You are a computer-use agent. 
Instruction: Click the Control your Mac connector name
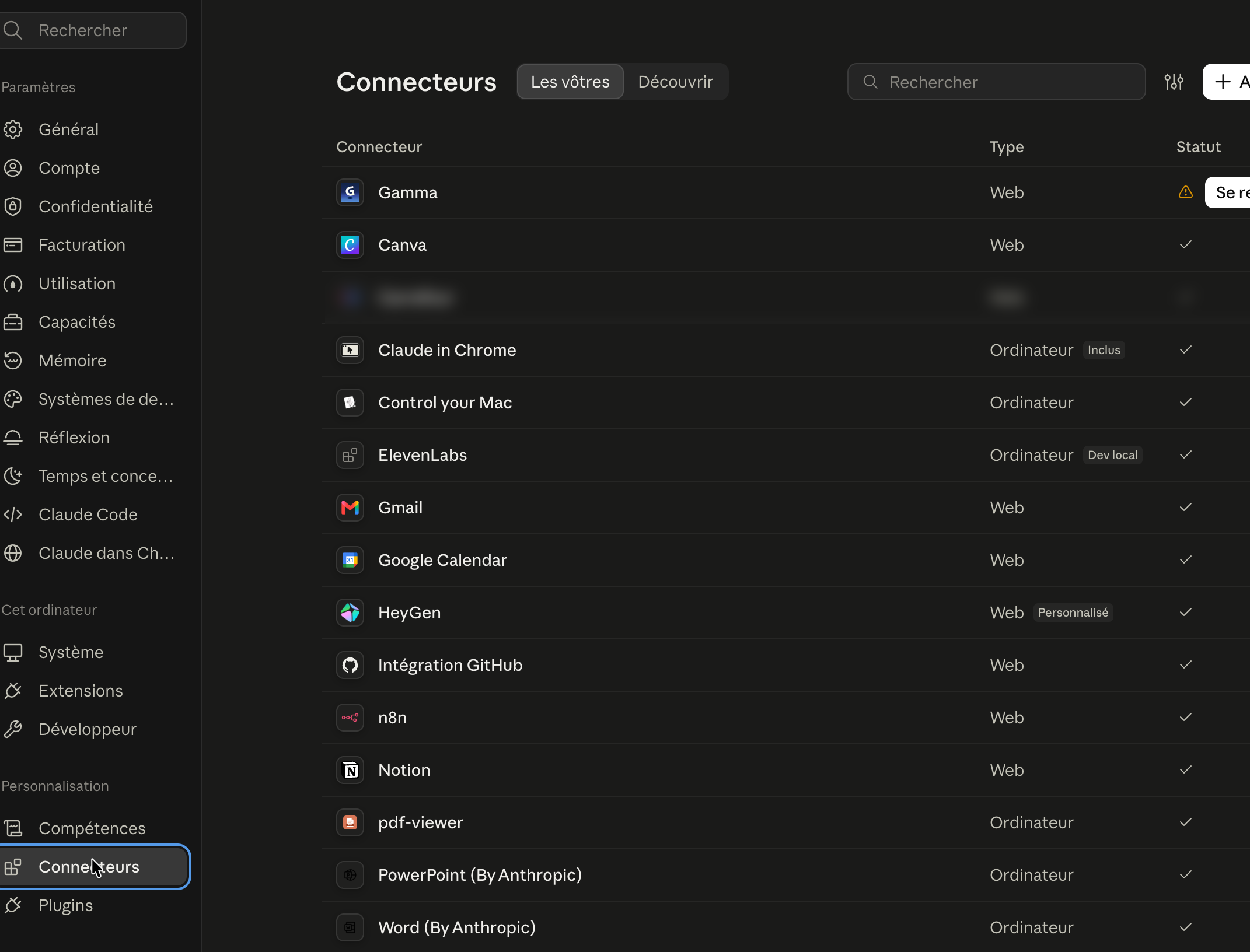445,402
